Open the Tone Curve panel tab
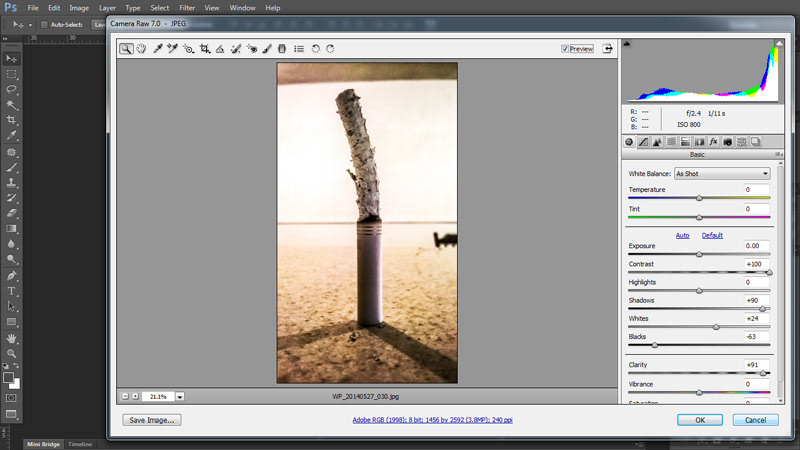Image resolution: width=800 pixels, height=450 pixels. pyautogui.click(x=643, y=142)
